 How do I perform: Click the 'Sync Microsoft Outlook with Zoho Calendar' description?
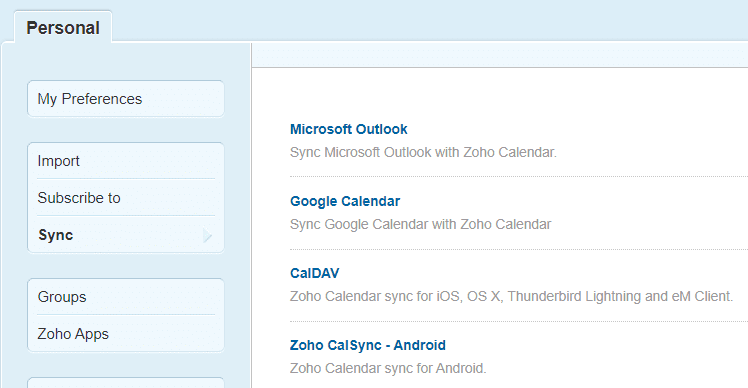pos(423,152)
